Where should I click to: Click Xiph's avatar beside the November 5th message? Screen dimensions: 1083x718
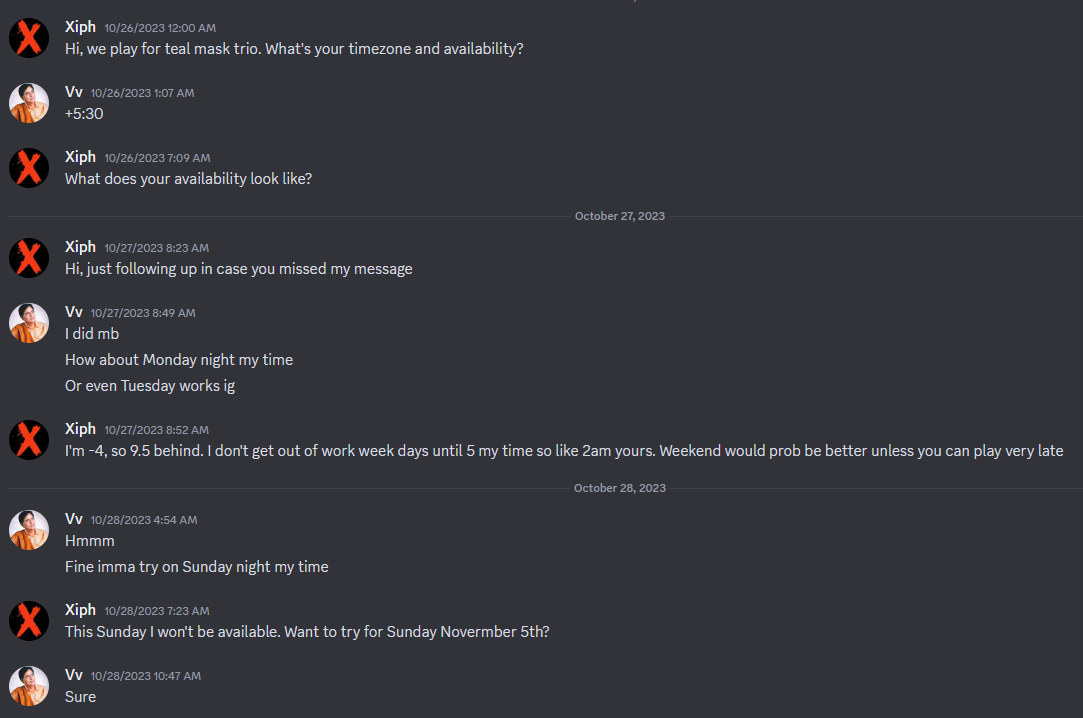(x=29, y=620)
